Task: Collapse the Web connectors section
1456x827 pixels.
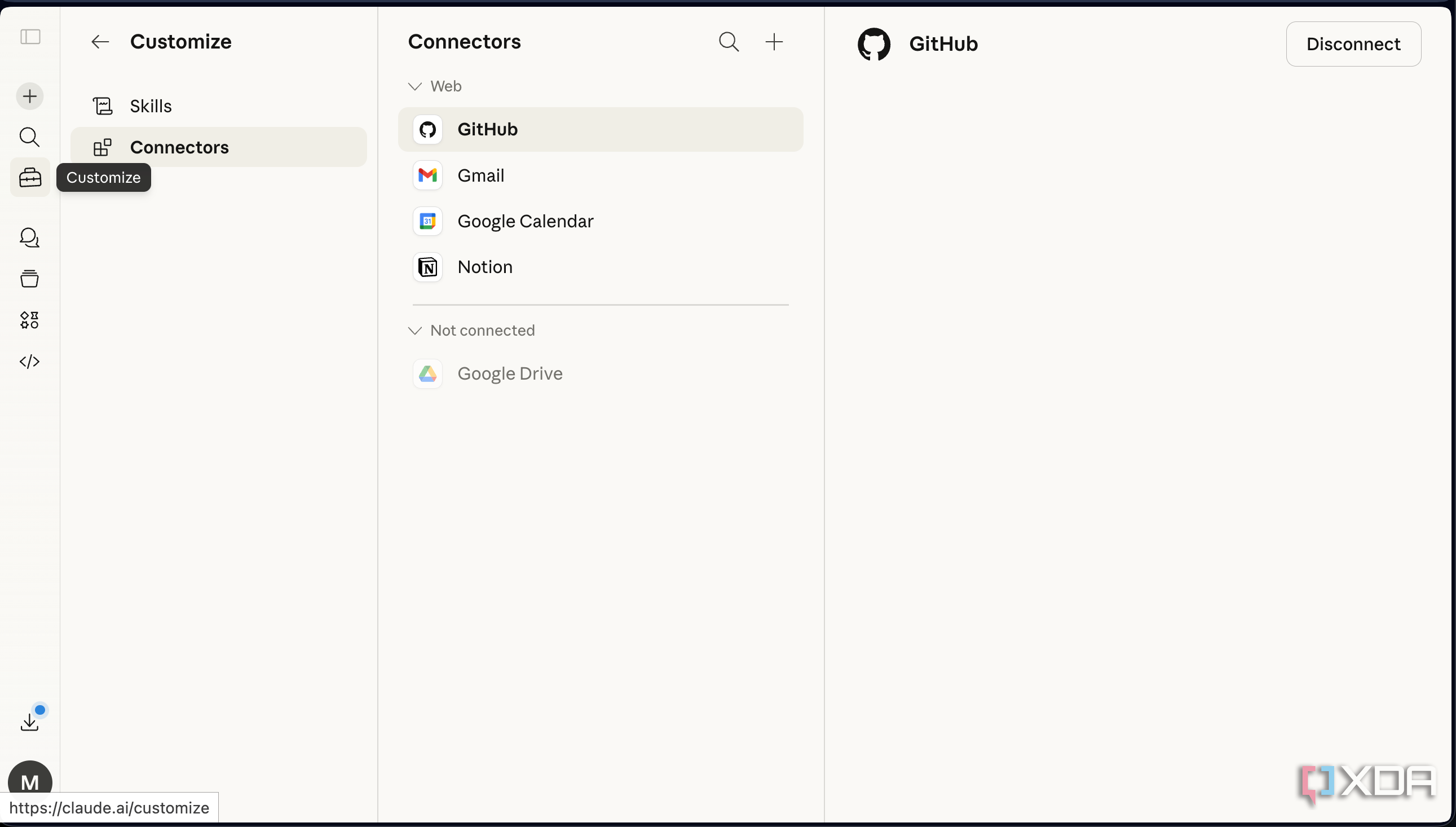Action: [x=415, y=86]
